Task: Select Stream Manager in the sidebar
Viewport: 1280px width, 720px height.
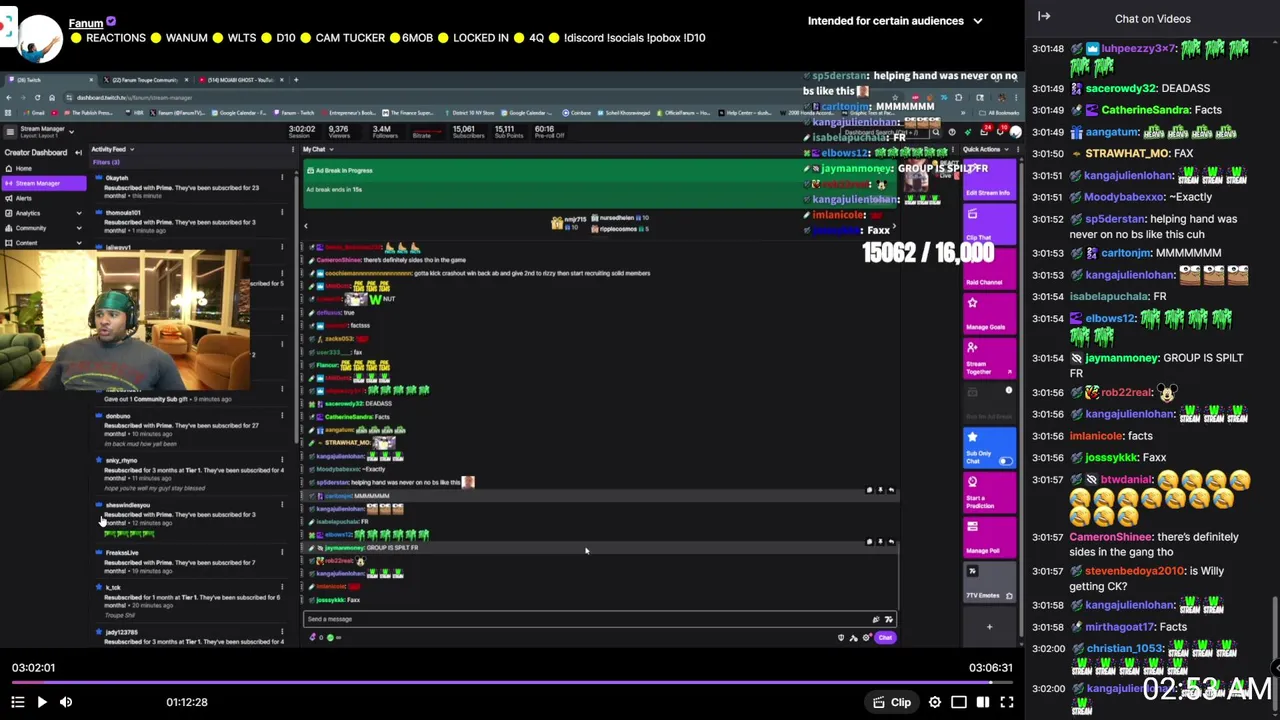Action: [x=44, y=183]
